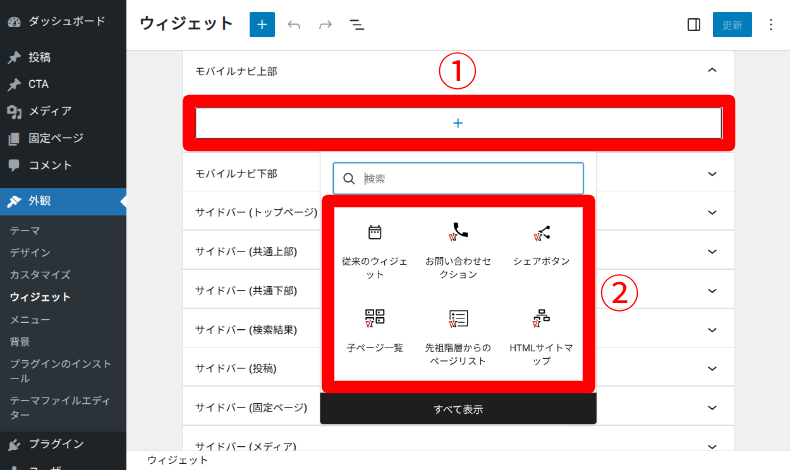Expand サイドバー (共通下部) widget area
This screenshot has width=790, height=470.
pos(712,291)
